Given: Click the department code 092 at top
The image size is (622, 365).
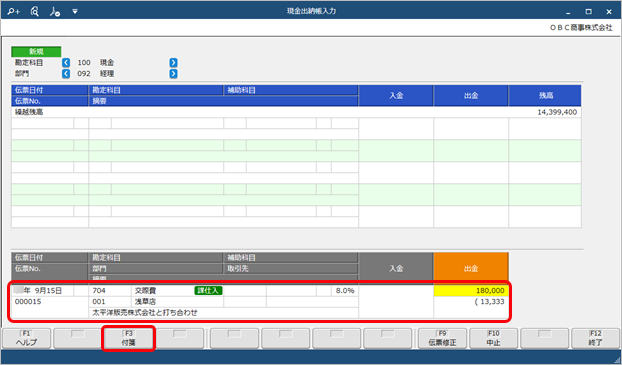Looking at the screenshot, I should (x=84, y=74).
